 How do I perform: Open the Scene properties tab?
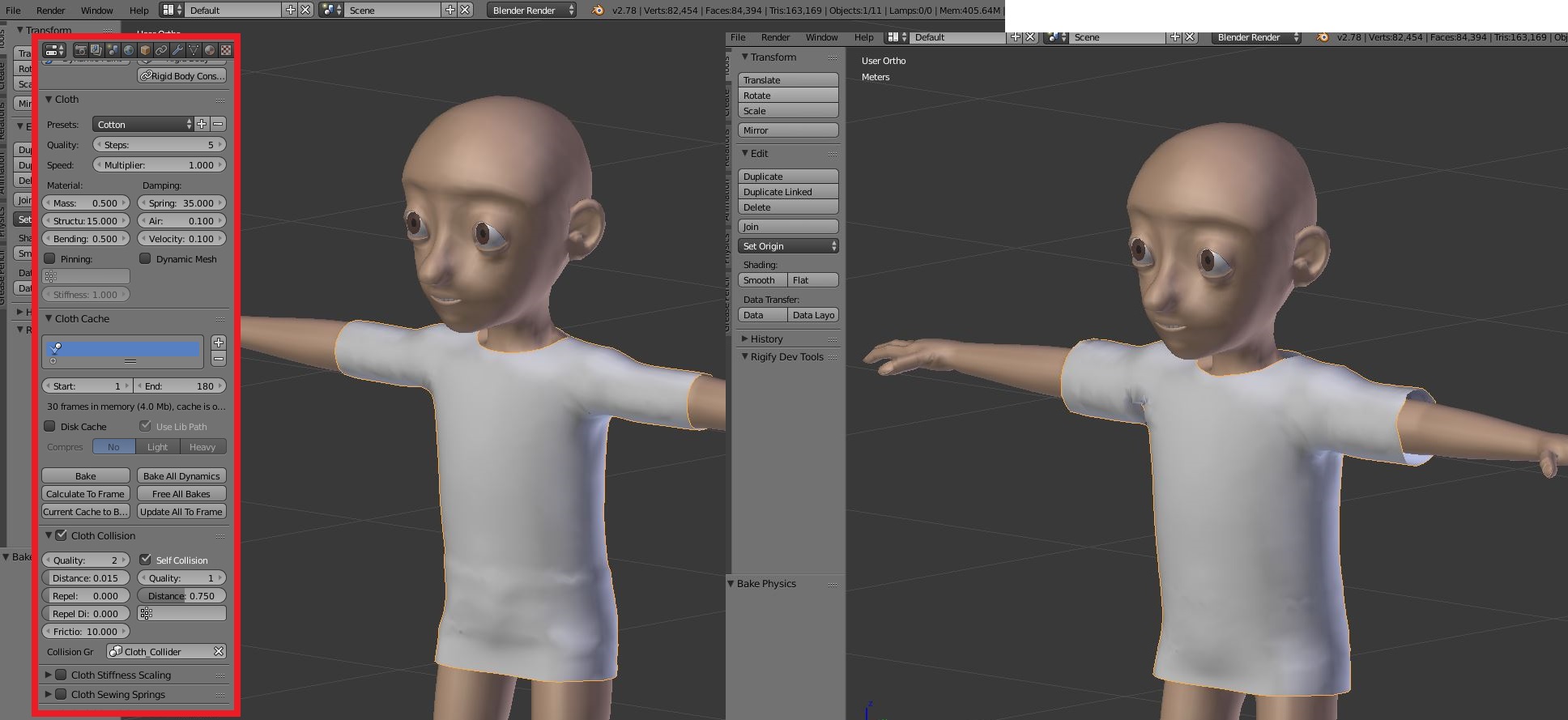pos(113,50)
